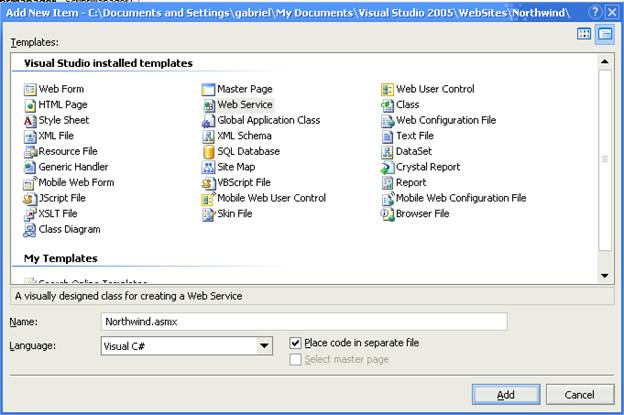
Task: Pick the XSLT File icon
Action: [x=30, y=214]
